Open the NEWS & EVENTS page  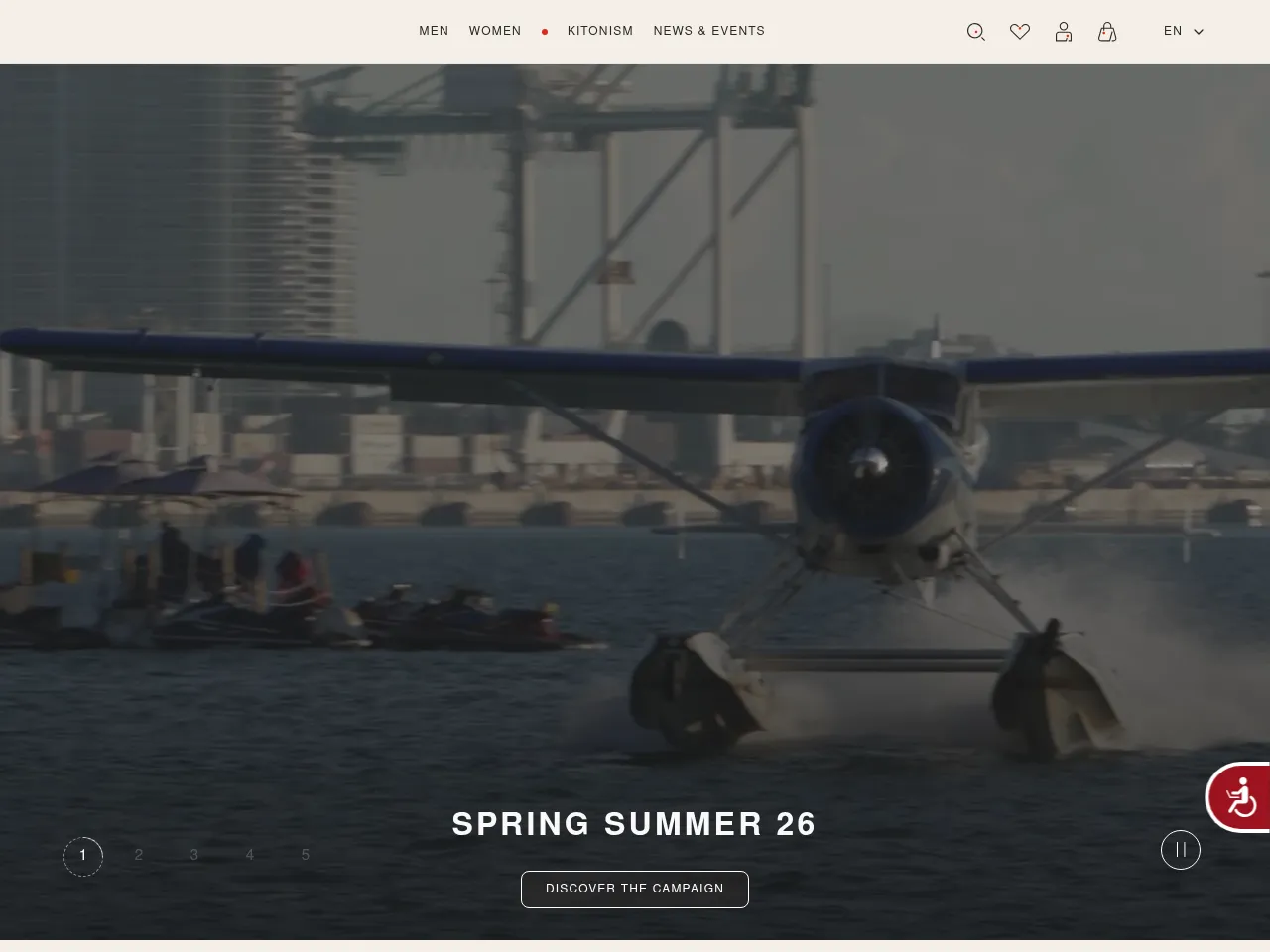(708, 31)
